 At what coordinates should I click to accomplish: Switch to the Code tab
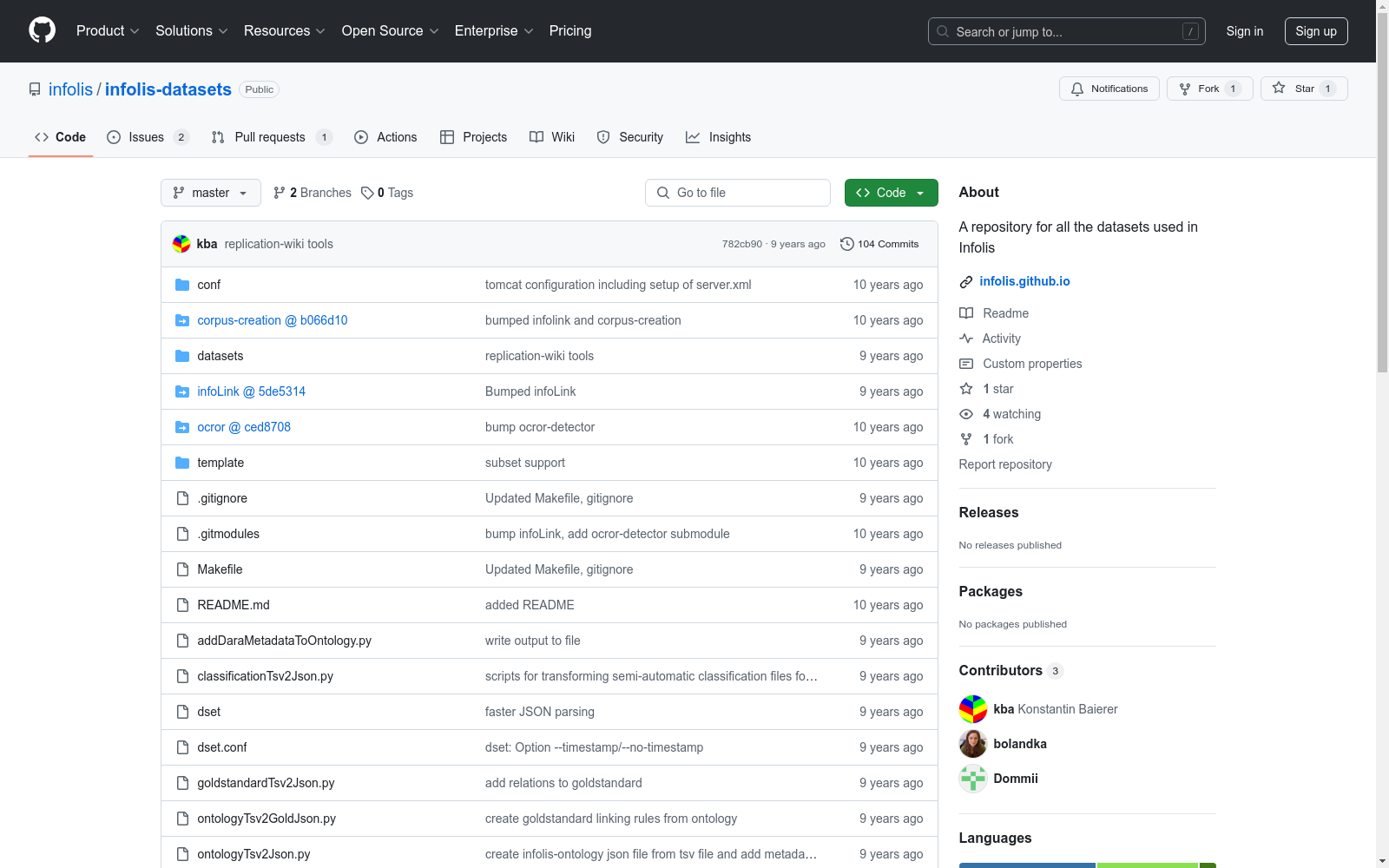coord(61,137)
